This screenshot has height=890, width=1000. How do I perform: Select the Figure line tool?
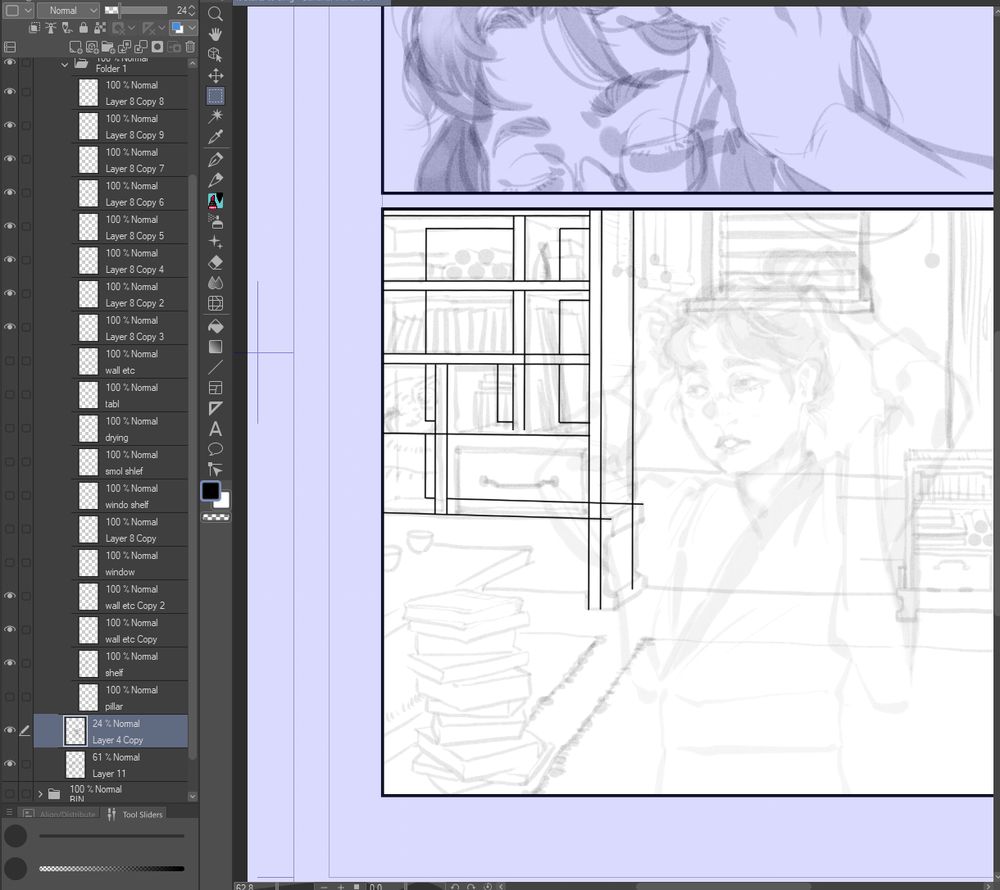coord(216,367)
